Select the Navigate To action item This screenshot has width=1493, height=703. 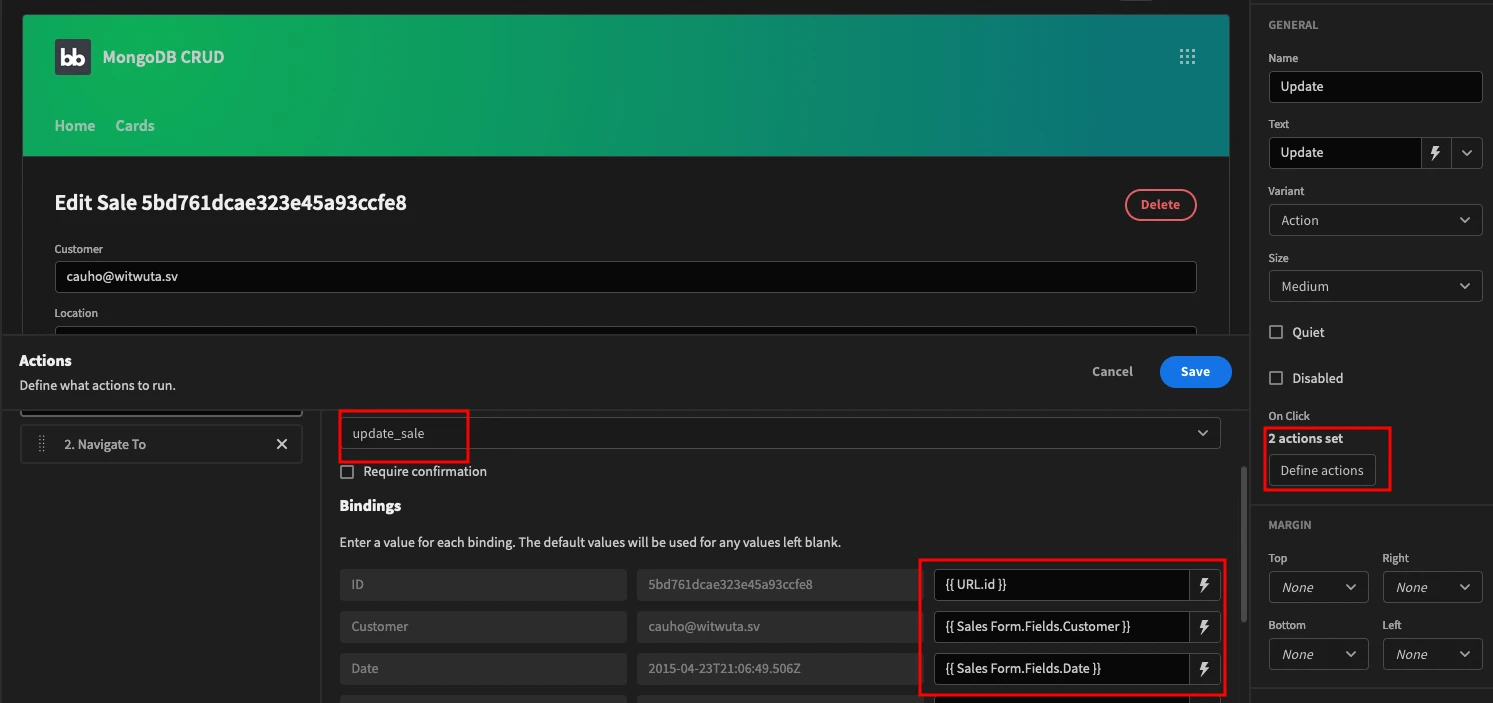(x=161, y=444)
